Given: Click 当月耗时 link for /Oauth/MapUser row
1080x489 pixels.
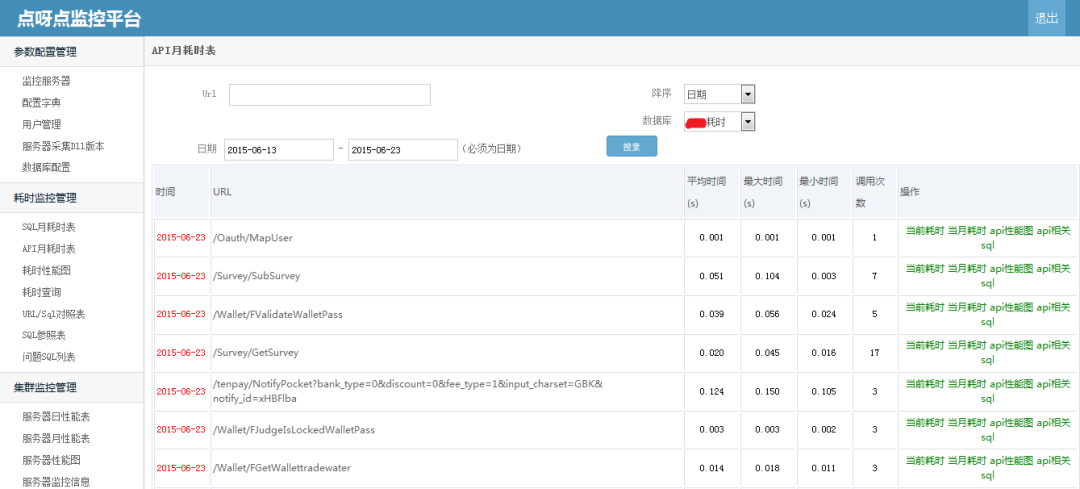Looking at the screenshot, I should [968, 230].
